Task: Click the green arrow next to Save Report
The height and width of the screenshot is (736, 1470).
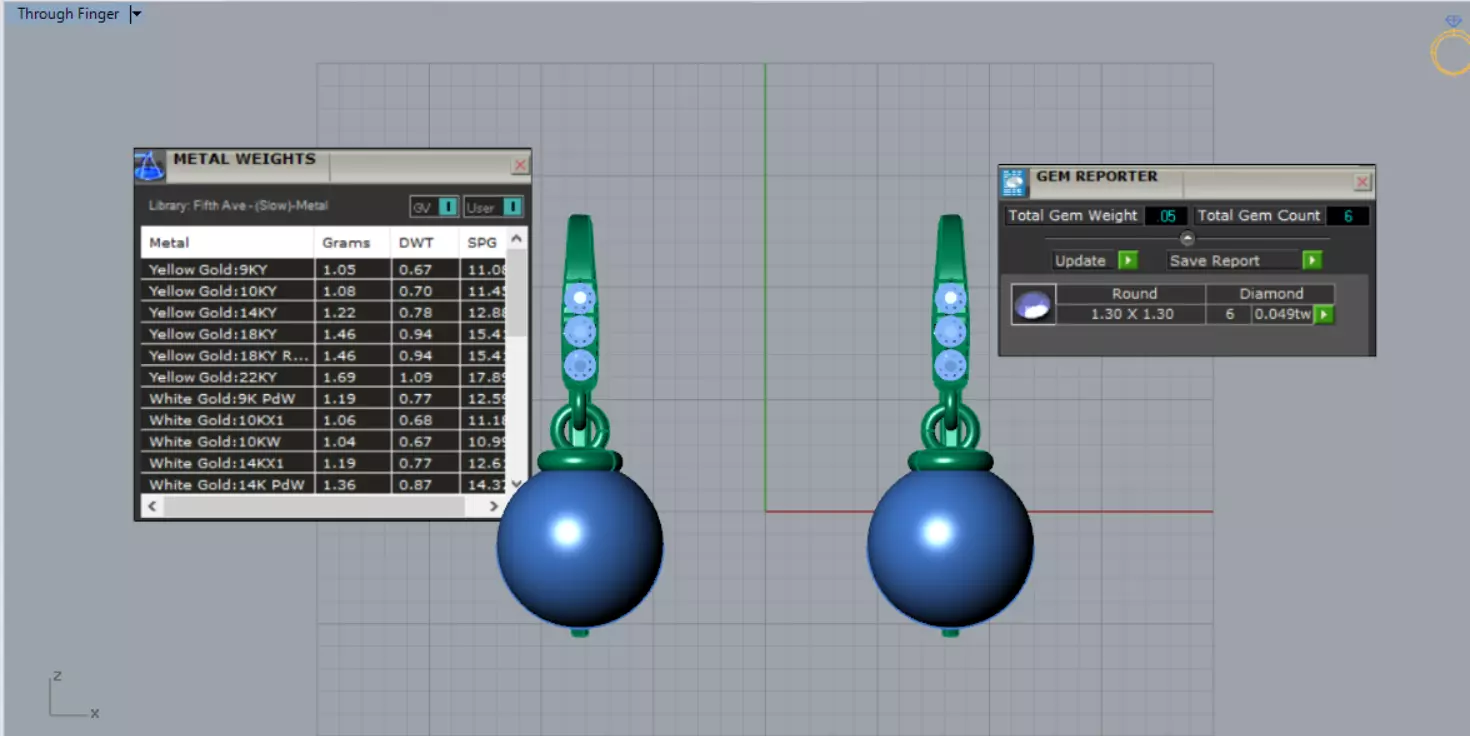Action: pos(1312,260)
